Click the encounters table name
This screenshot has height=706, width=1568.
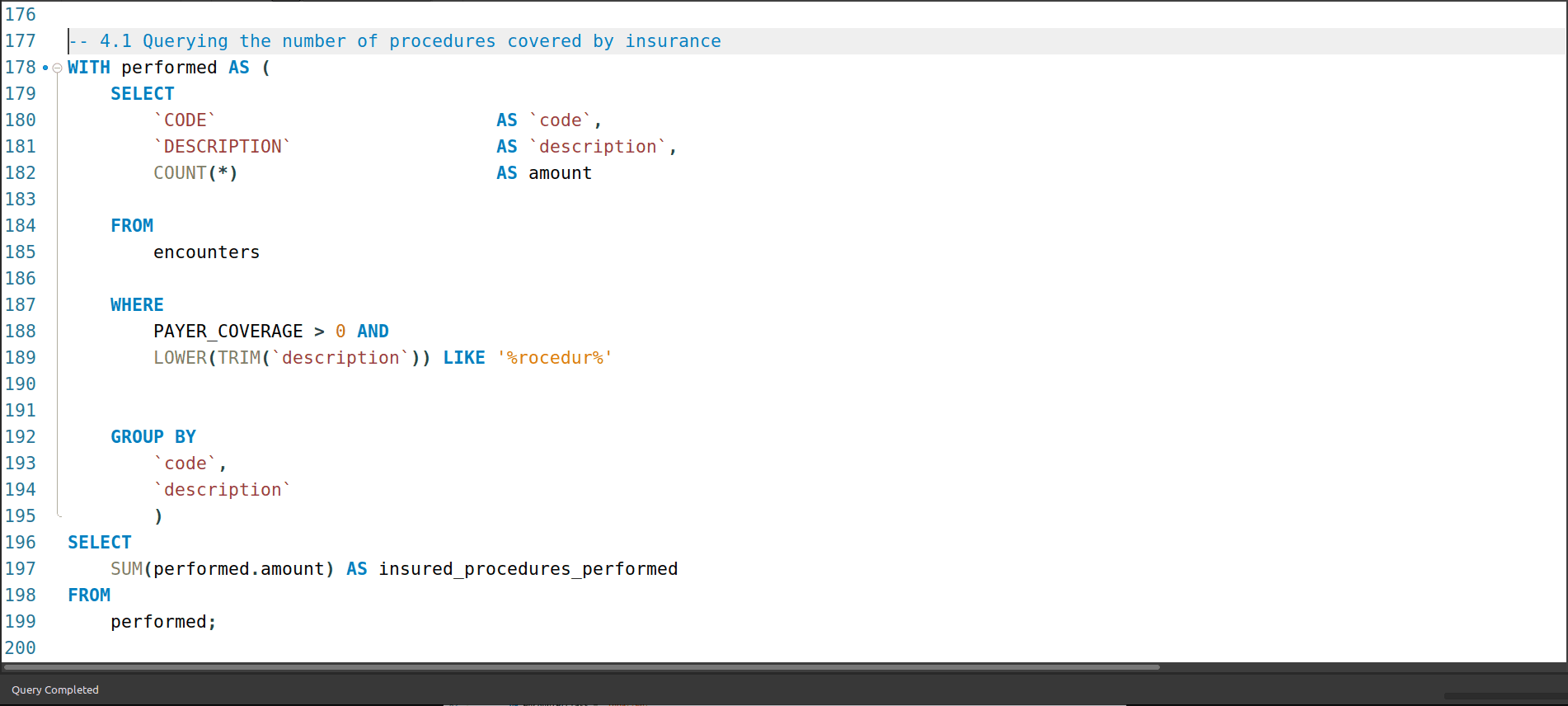point(206,252)
